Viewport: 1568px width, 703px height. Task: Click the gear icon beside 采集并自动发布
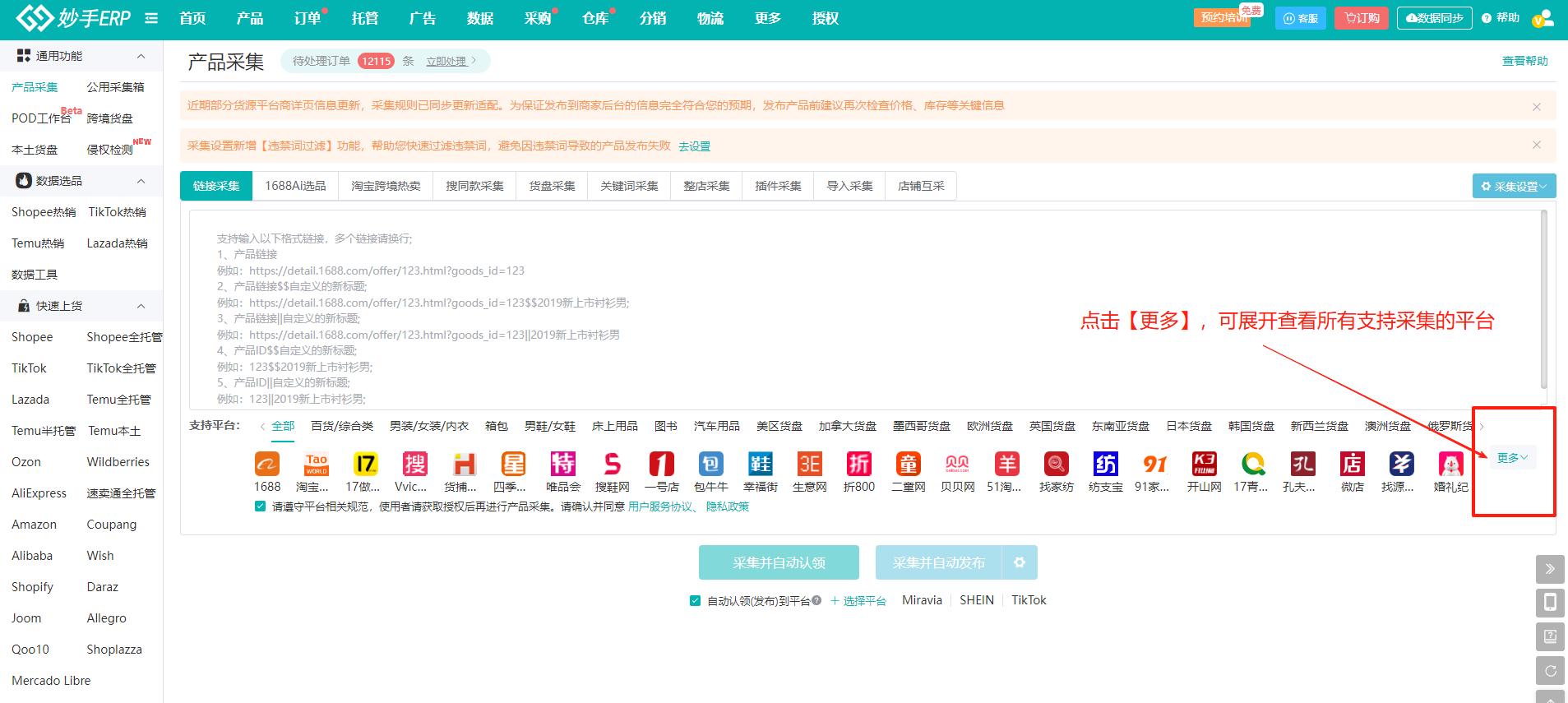pos(1020,563)
